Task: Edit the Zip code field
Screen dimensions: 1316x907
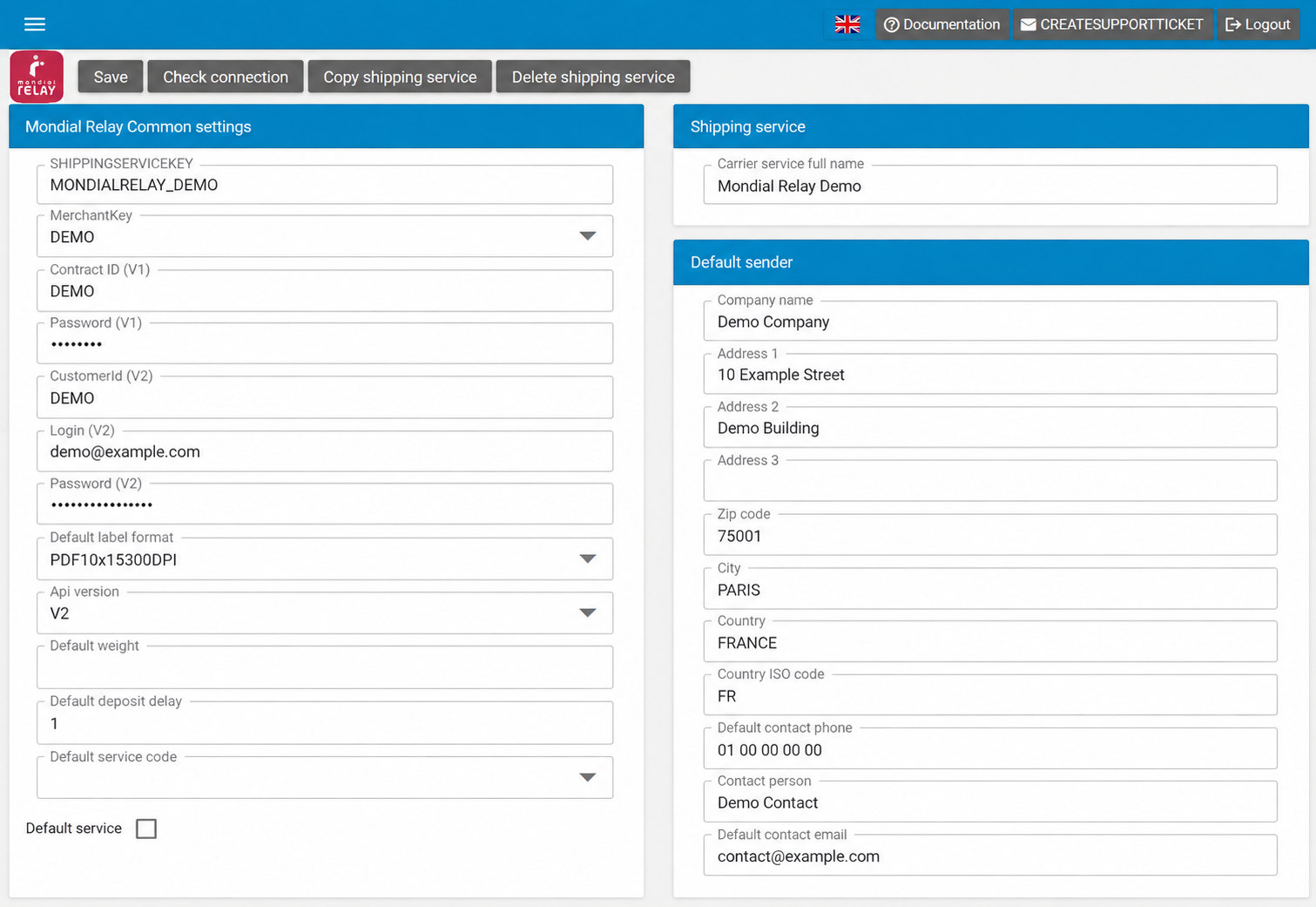Action: [990, 535]
